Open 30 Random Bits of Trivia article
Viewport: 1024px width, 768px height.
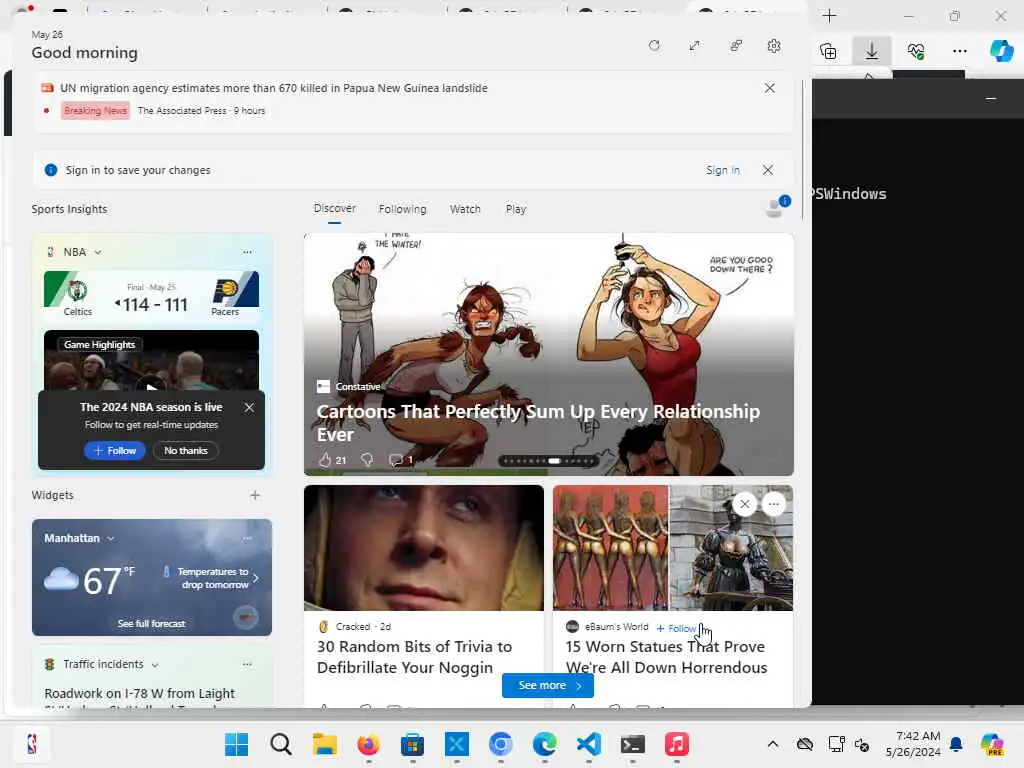point(414,657)
